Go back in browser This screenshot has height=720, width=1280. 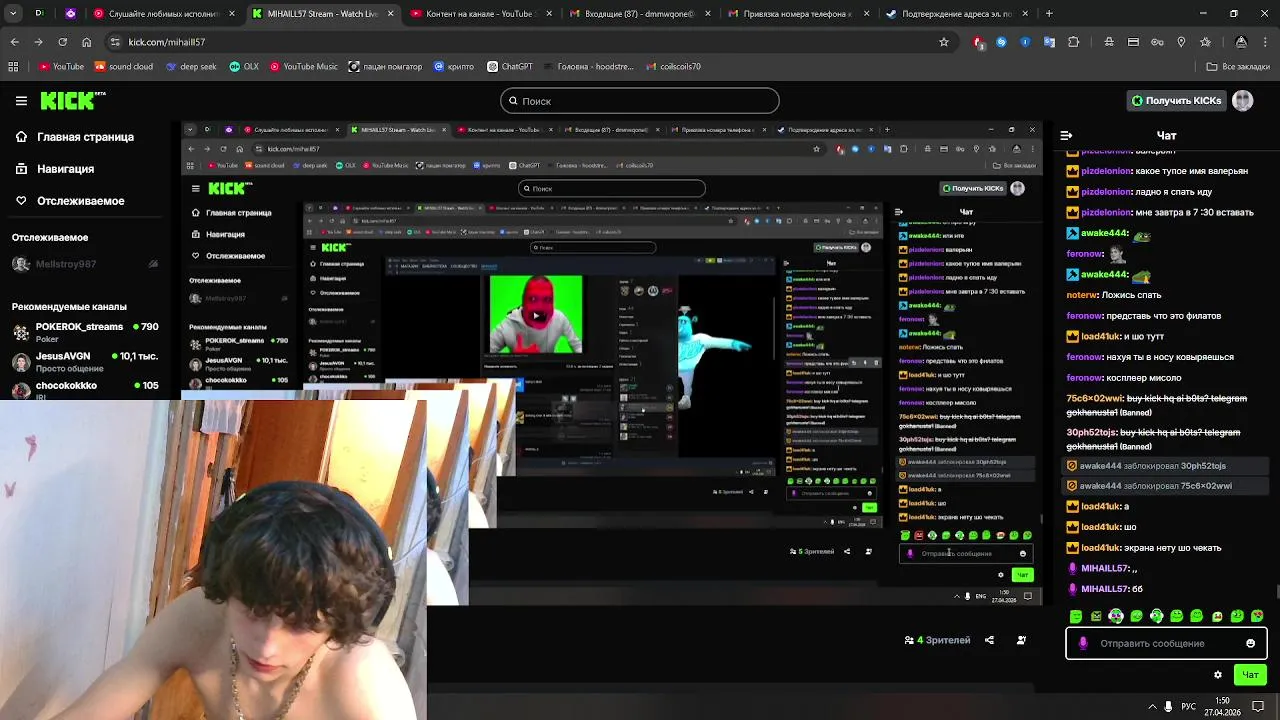pyautogui.click(x=14, y=42)
